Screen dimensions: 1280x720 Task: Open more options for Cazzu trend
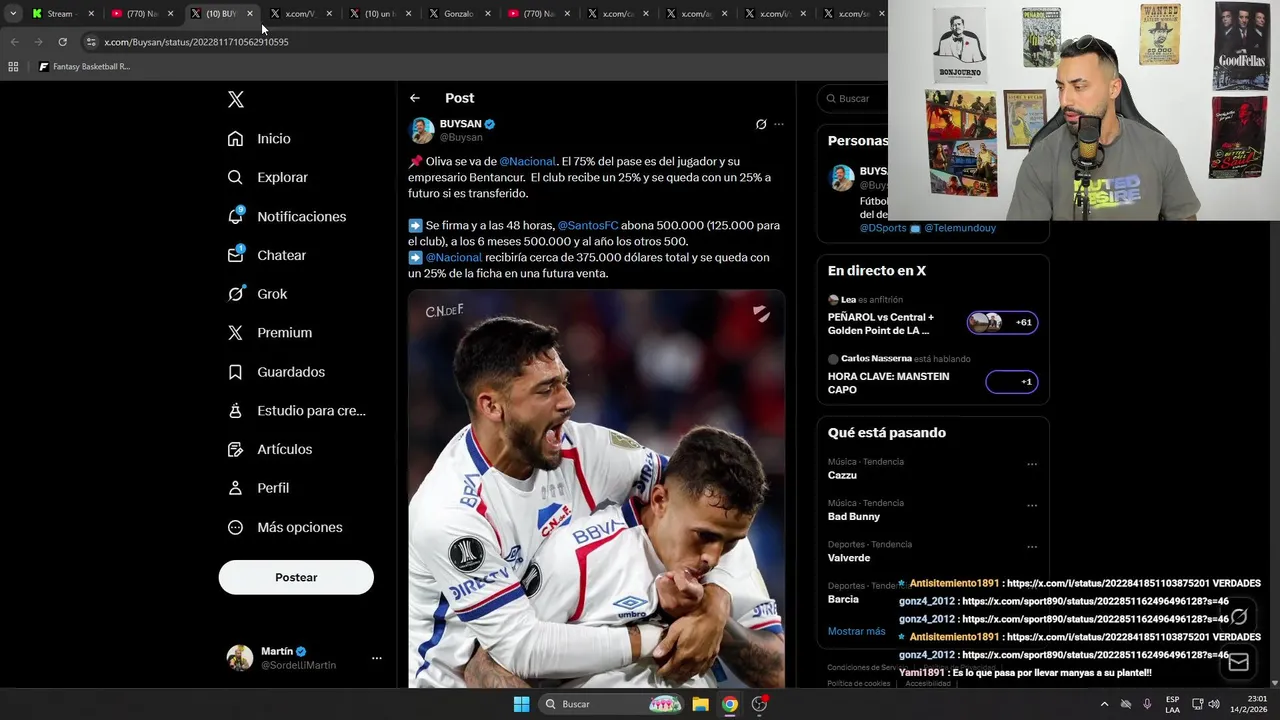[x=1032, y=464]
